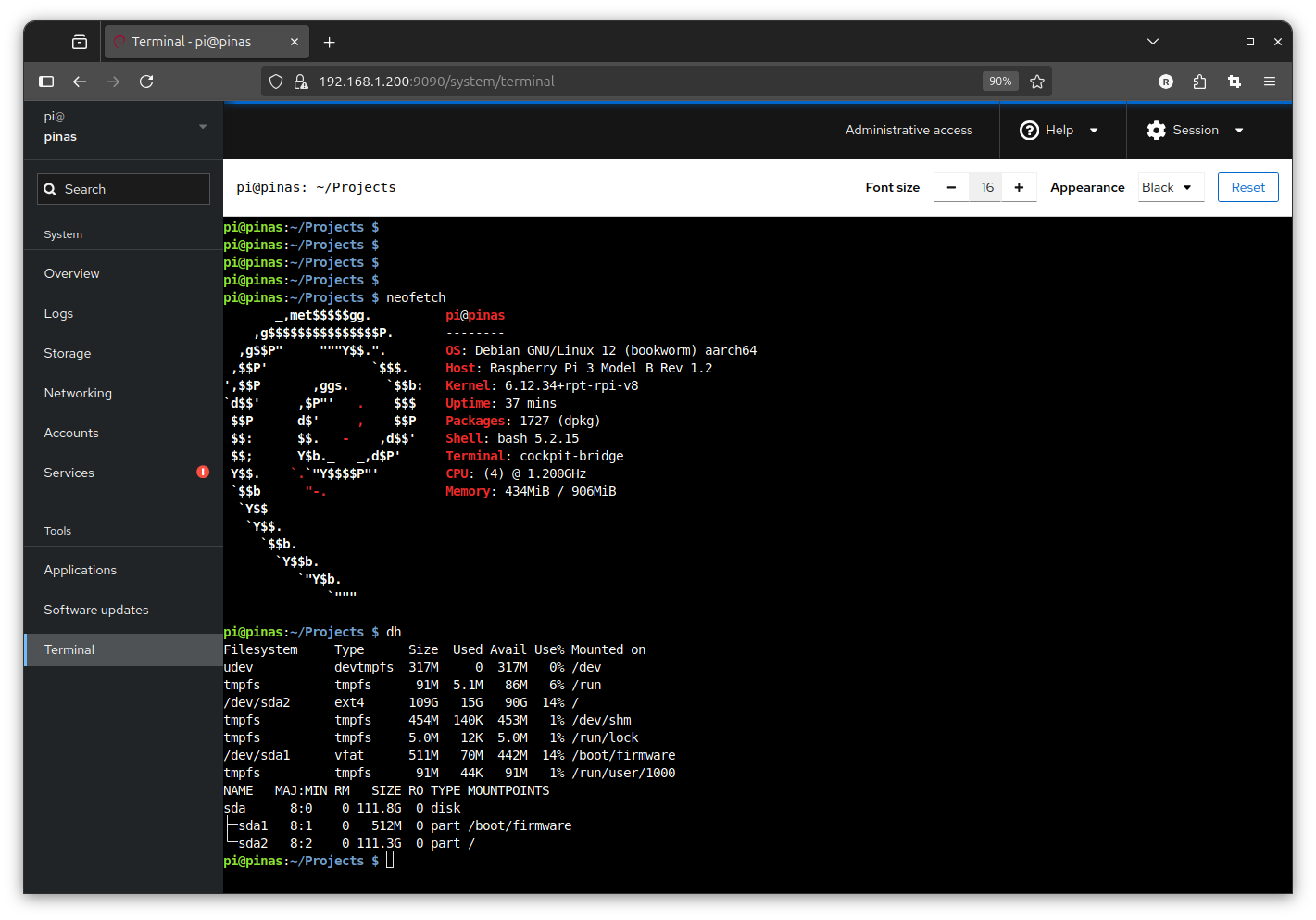
Task: Select the Terminal sidebar item
Action: (x=123, y=650)
